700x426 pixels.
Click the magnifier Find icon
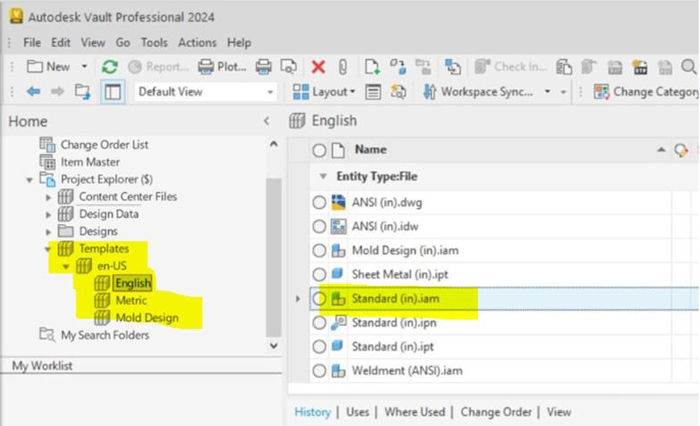(x=689, y=67)
